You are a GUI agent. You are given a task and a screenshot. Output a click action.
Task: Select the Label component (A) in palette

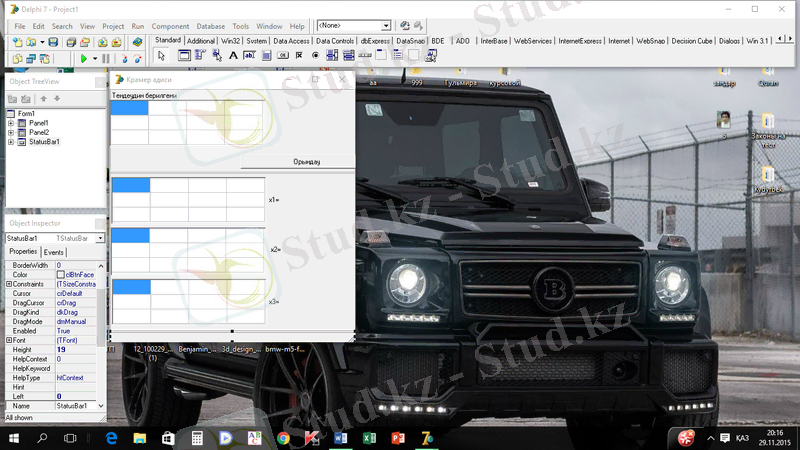[x=235, y=56]
